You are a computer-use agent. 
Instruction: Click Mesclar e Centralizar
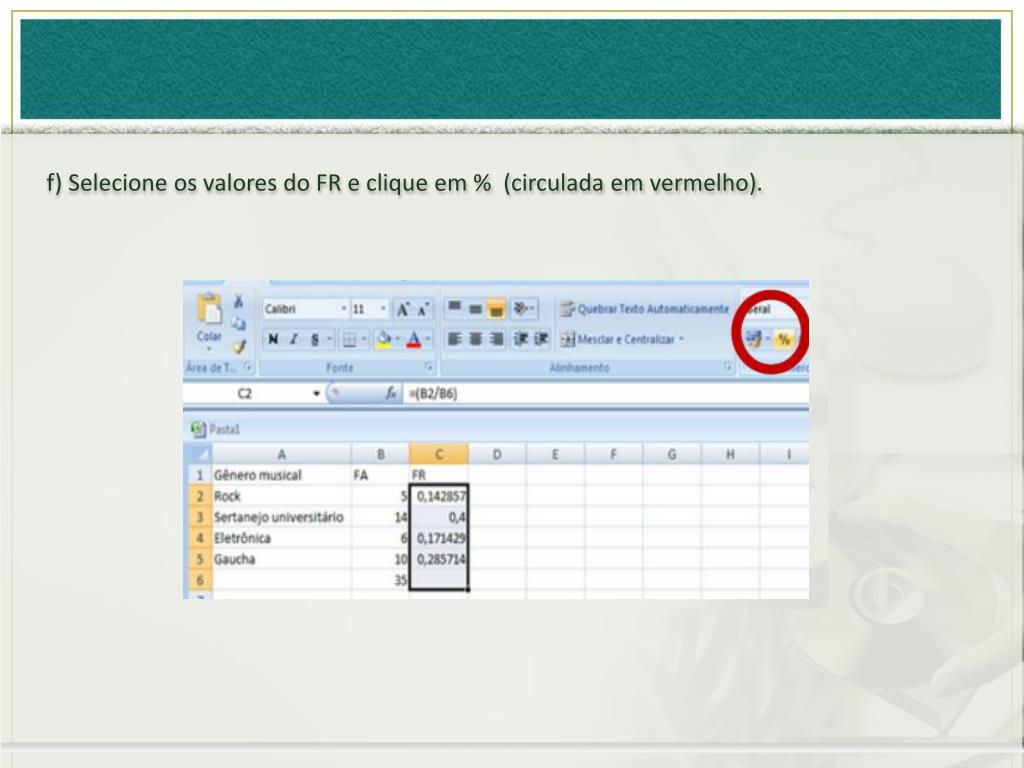click(618, 340)
